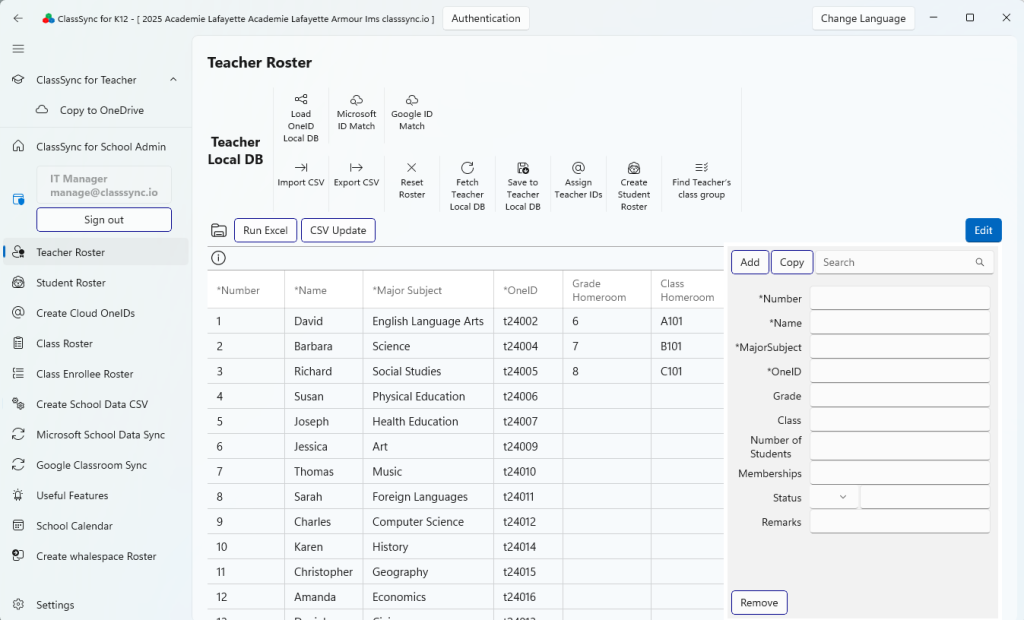This screenshot has height=620, width=1024.
Task: Focus the *OneID input field
Action: (900, 371)
